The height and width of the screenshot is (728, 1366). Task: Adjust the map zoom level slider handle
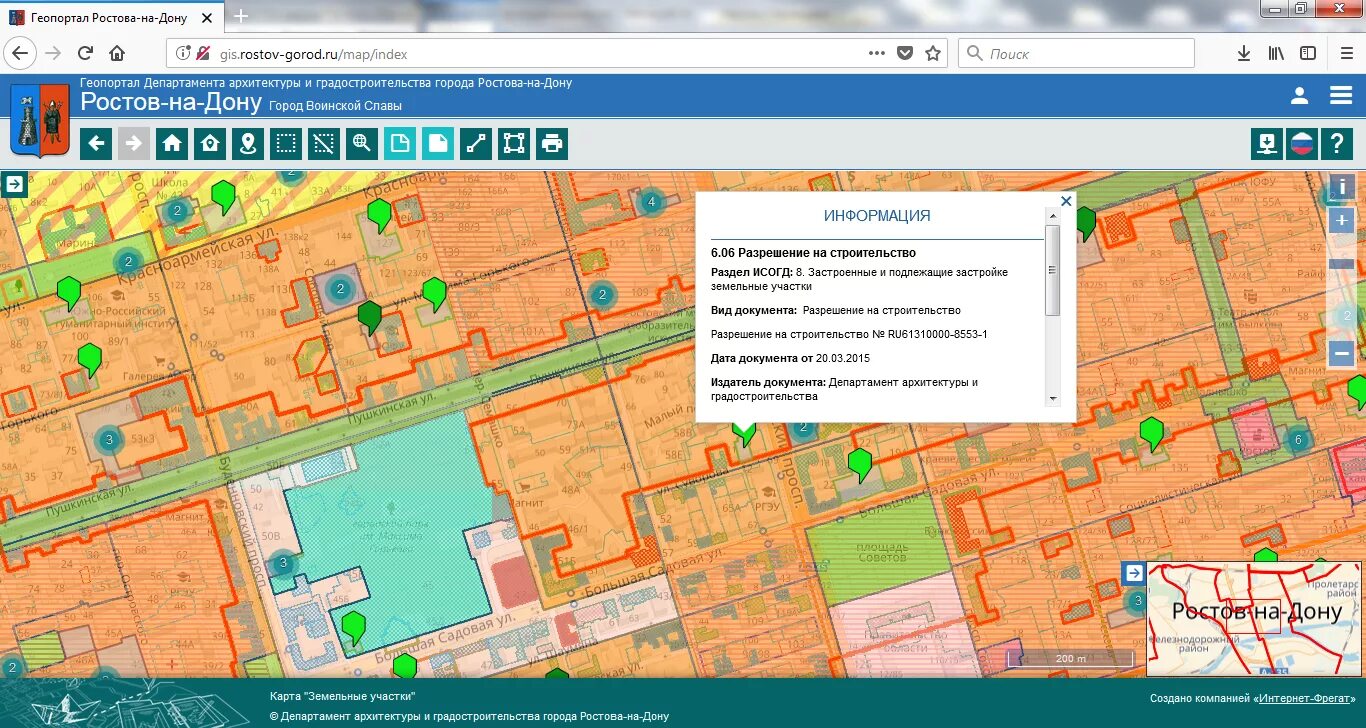pos(1342,264)
